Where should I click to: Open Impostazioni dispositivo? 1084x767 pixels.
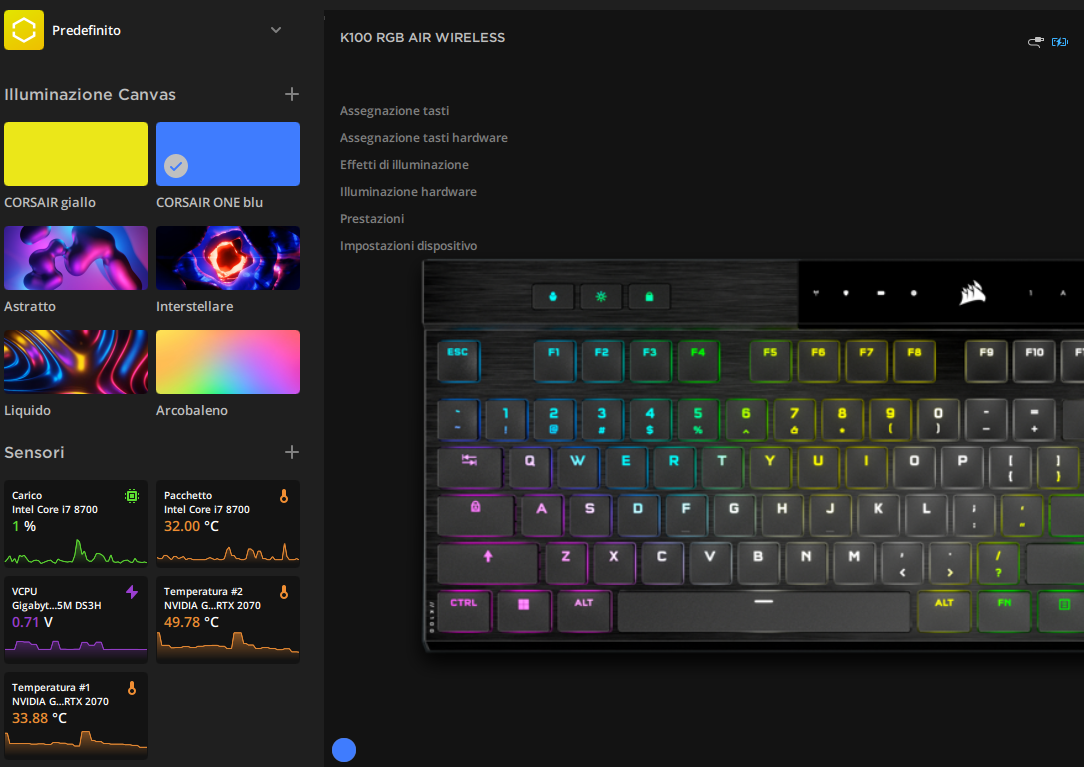click(x=409, y=246)
